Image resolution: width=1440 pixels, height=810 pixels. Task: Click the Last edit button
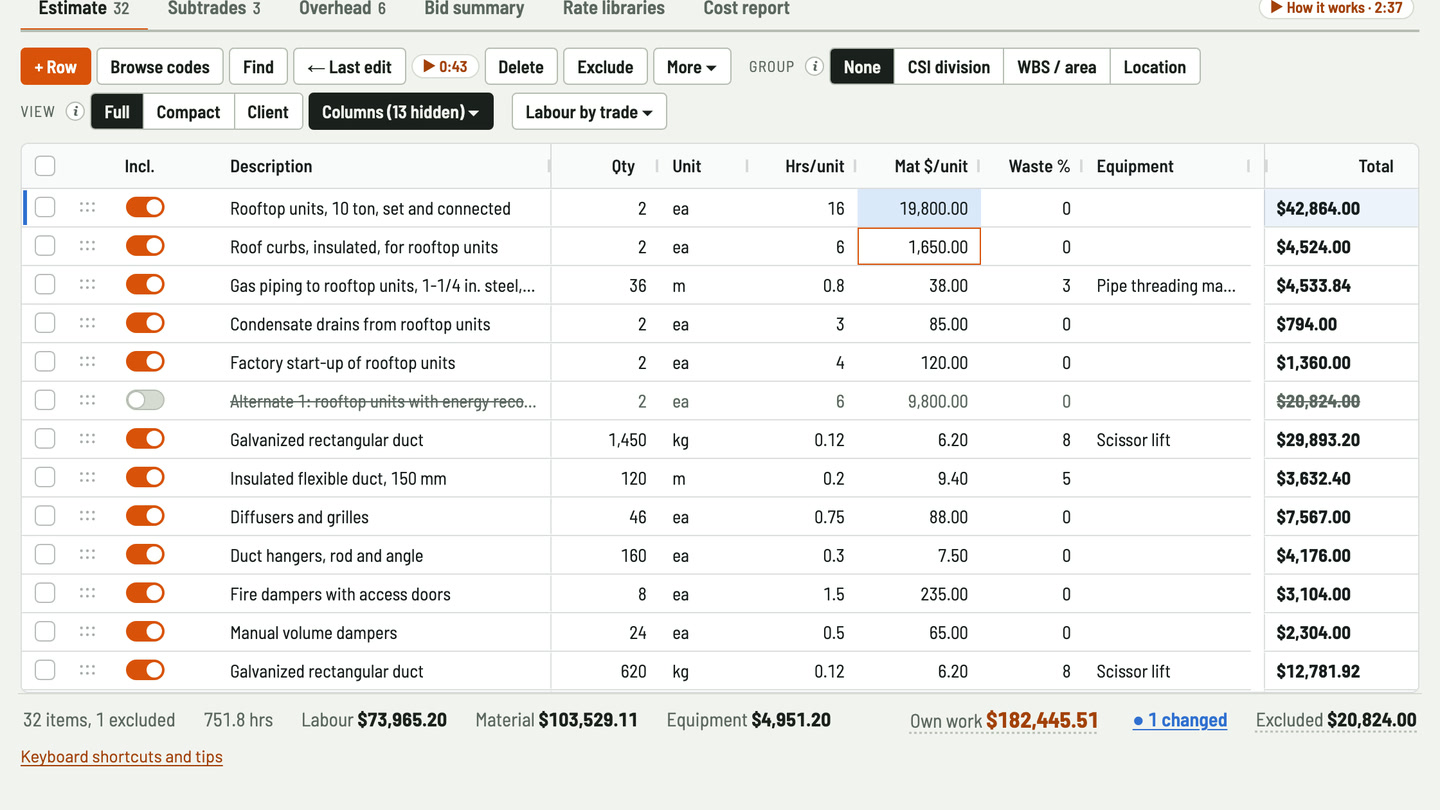pos(349,67)
